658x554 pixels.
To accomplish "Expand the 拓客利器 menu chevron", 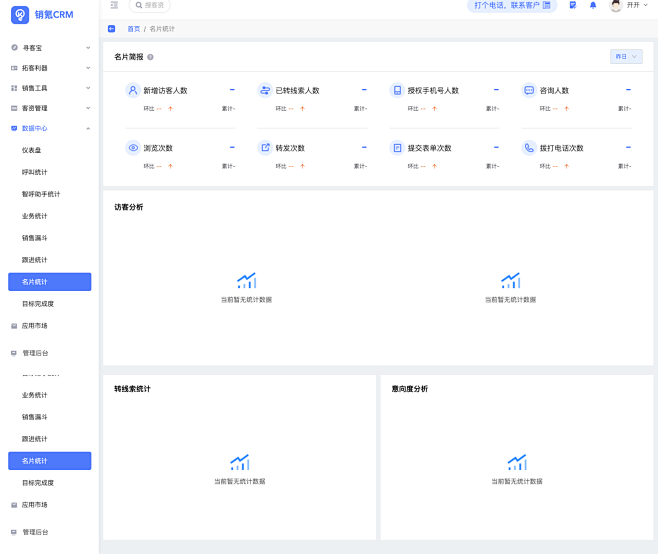I will tap(88, 68).
